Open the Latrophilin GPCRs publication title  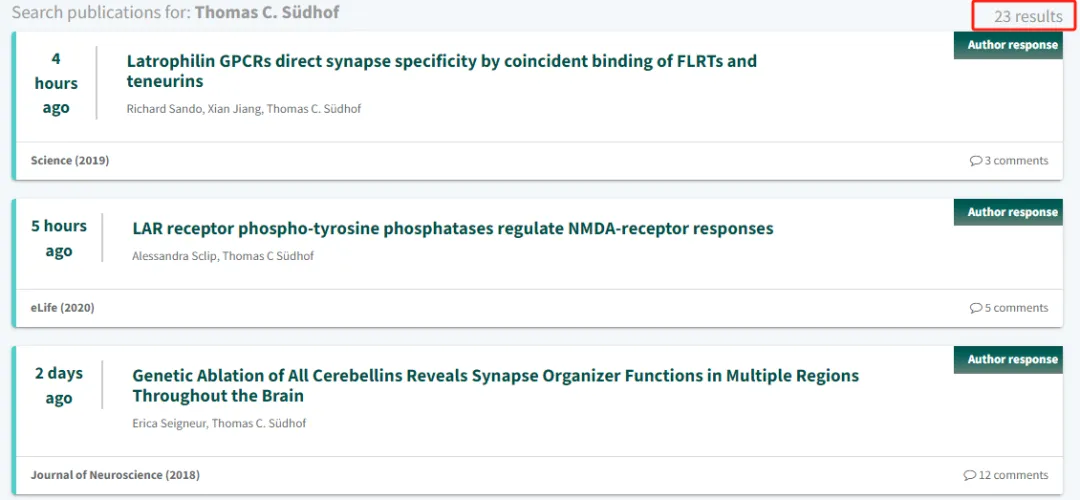point(442,71)
